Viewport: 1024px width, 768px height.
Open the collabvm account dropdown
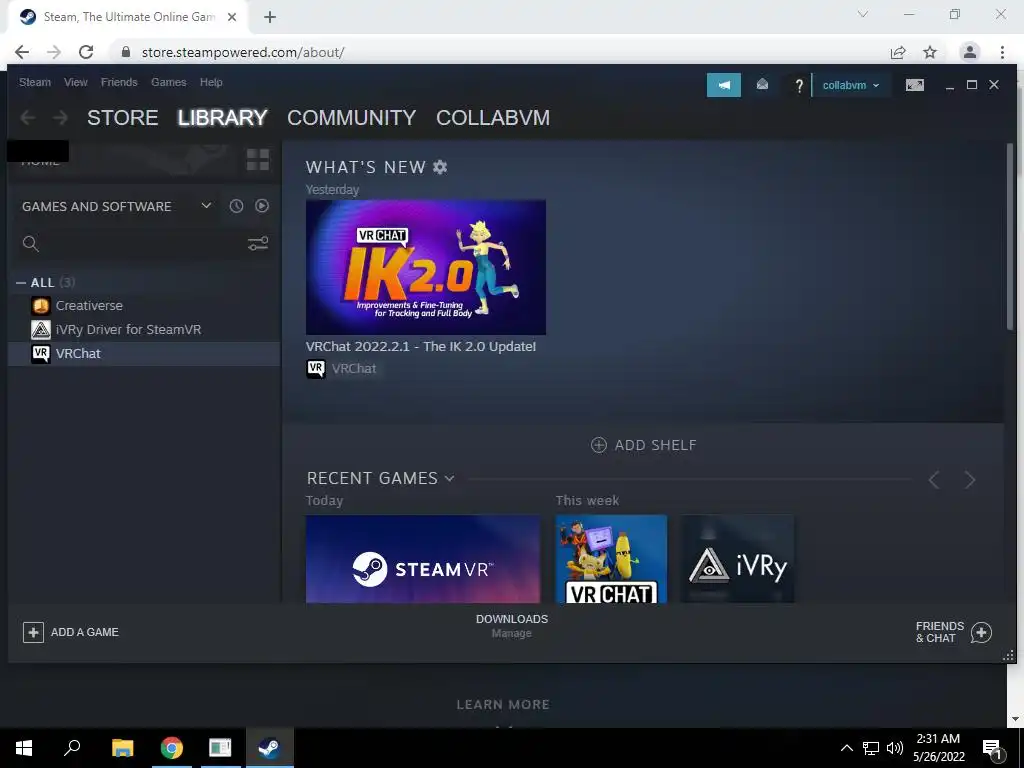850,85
